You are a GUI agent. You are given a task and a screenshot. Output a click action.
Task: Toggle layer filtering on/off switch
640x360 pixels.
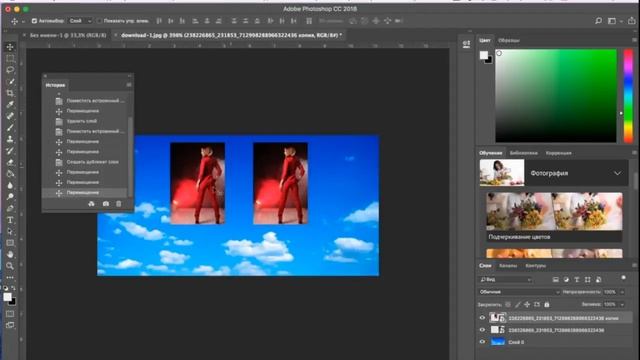click(x=623, y=278)
